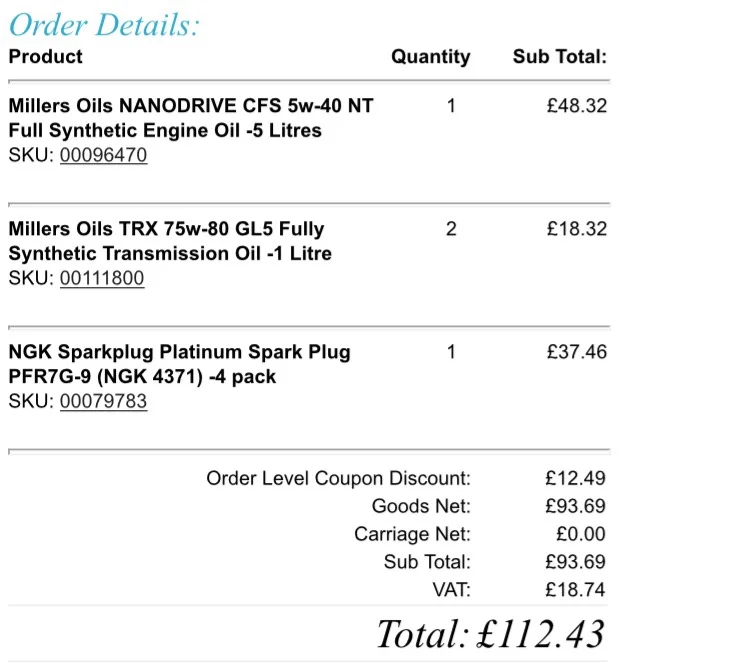The height and width of the screenshot is (663, 749).
Task: Select Millers Oils TRX transmission oil name
Action: [170, 241]
